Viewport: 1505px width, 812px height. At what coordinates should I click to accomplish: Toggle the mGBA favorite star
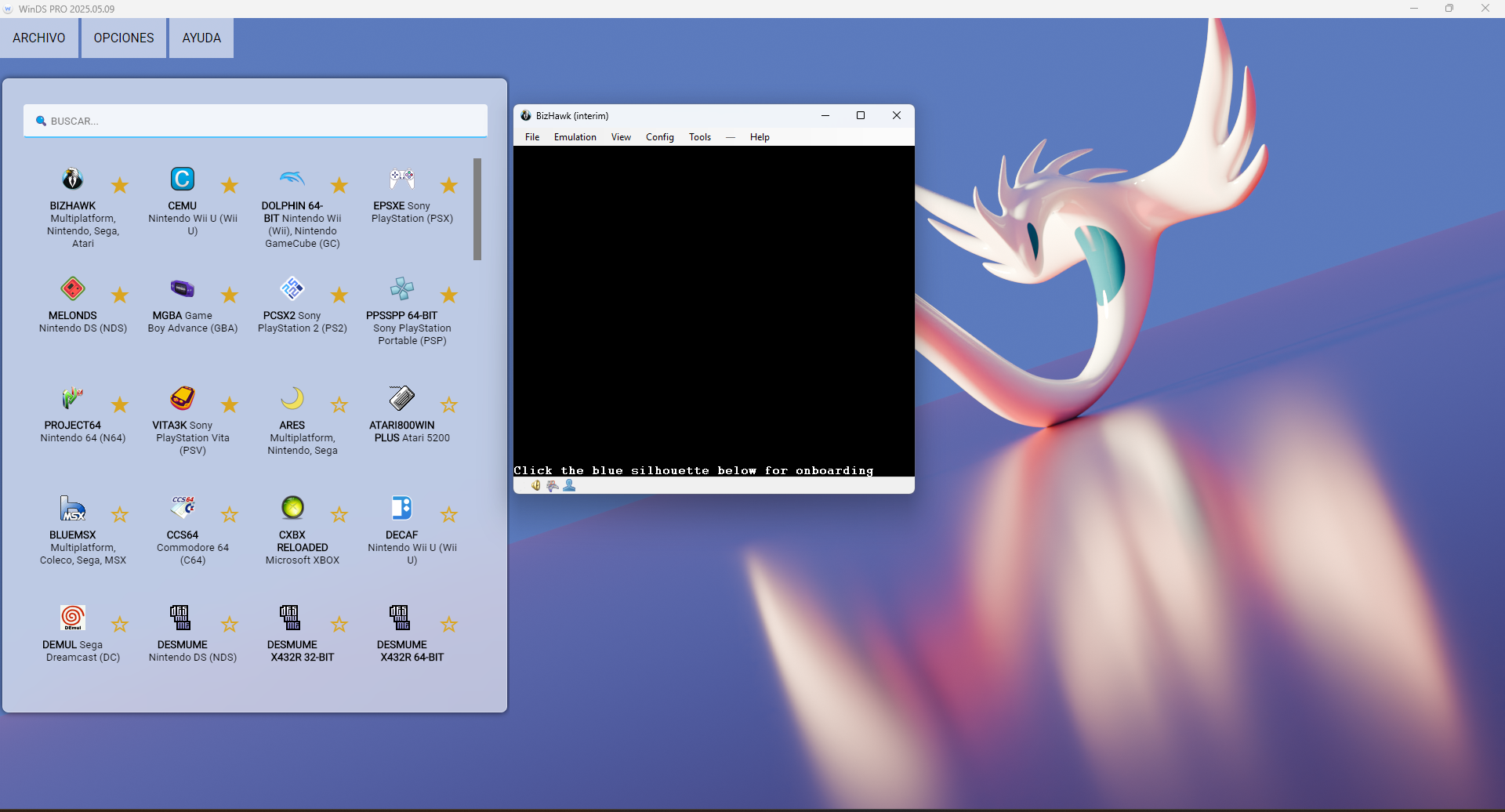point(230,295)
